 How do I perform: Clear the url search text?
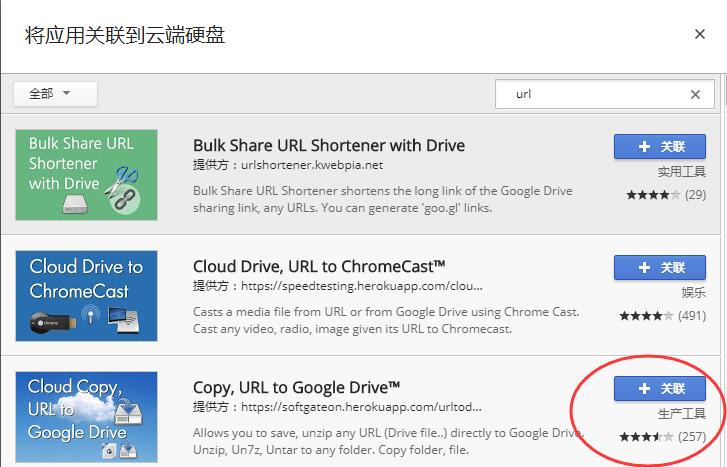pos(695,95)
